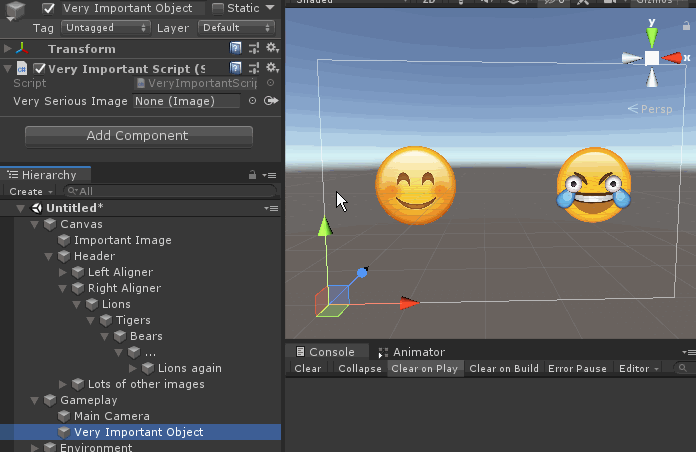This screenshot has width=696, height=452.
Task: Select Main Camera in the Hierarchy
Action: point(111,416)
